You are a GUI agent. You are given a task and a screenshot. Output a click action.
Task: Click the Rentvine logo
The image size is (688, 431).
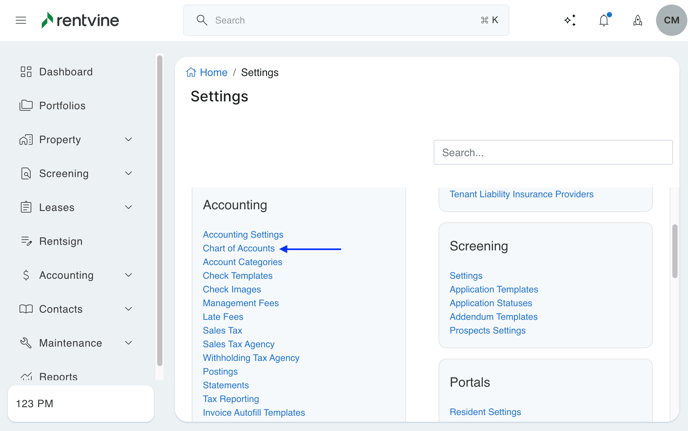[x=80, y=20]
